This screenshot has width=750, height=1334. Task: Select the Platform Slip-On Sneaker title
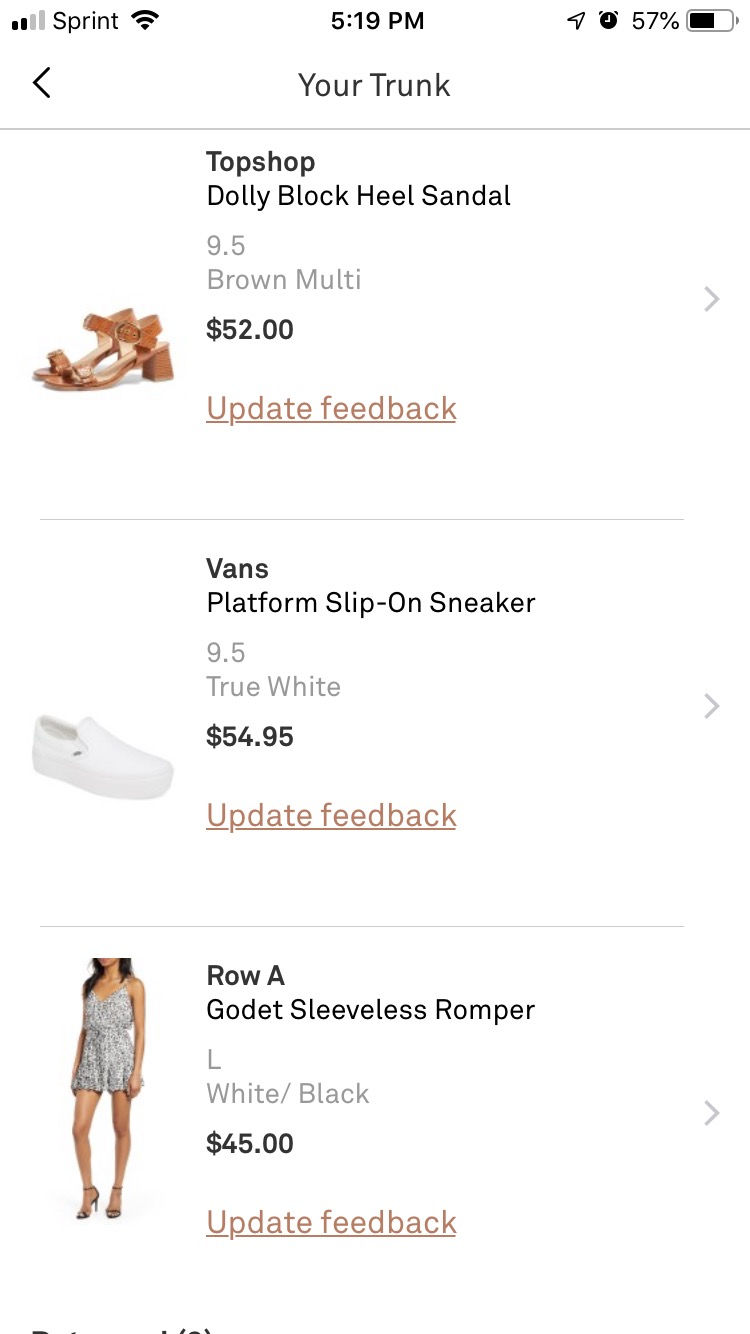[x=370, y=602]
